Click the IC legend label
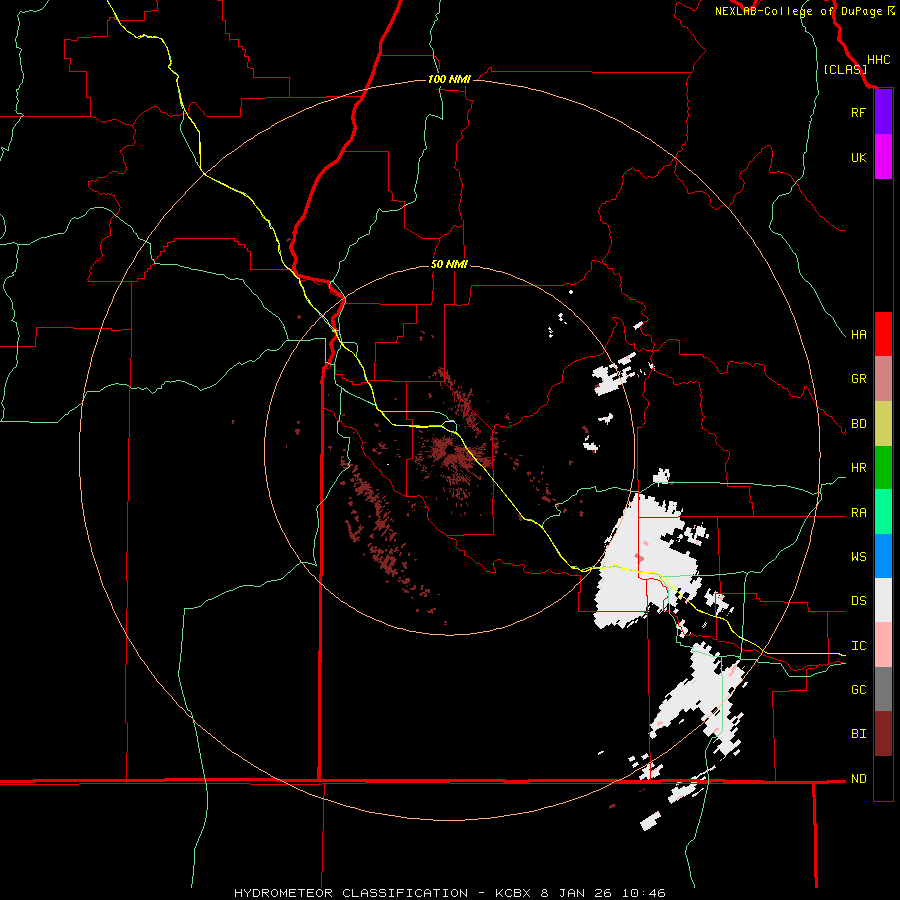Image resolution: width=900 pixels, height=900 pixels. [x=859, y=646]
